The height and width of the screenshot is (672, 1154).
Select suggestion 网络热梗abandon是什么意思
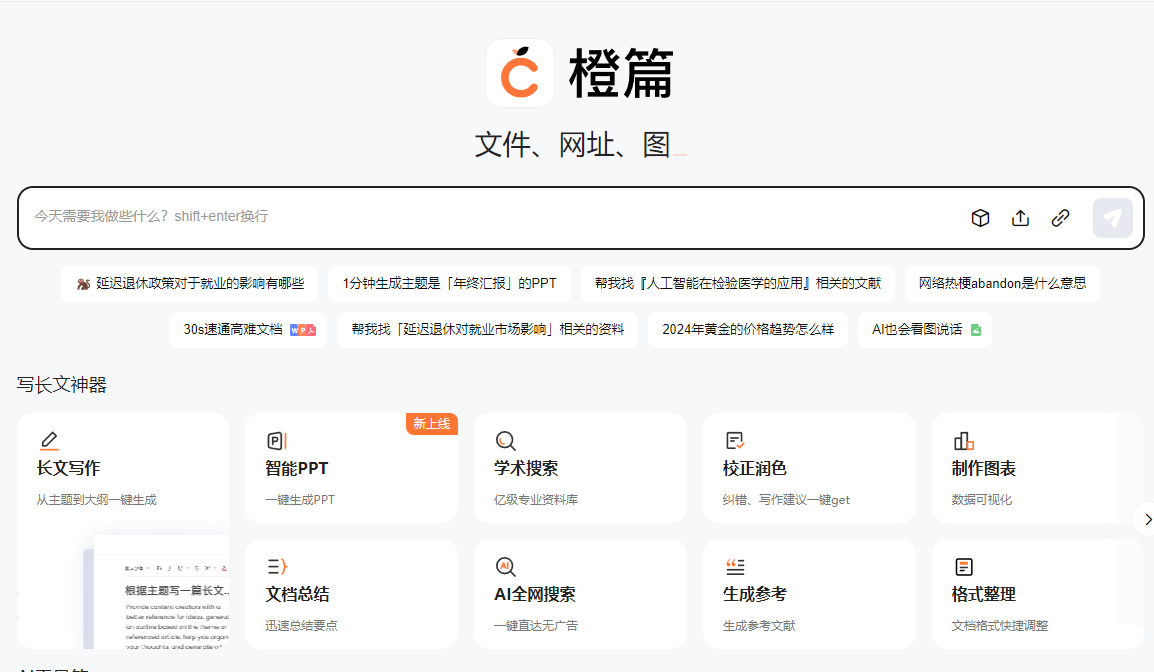coord(1002,283)
